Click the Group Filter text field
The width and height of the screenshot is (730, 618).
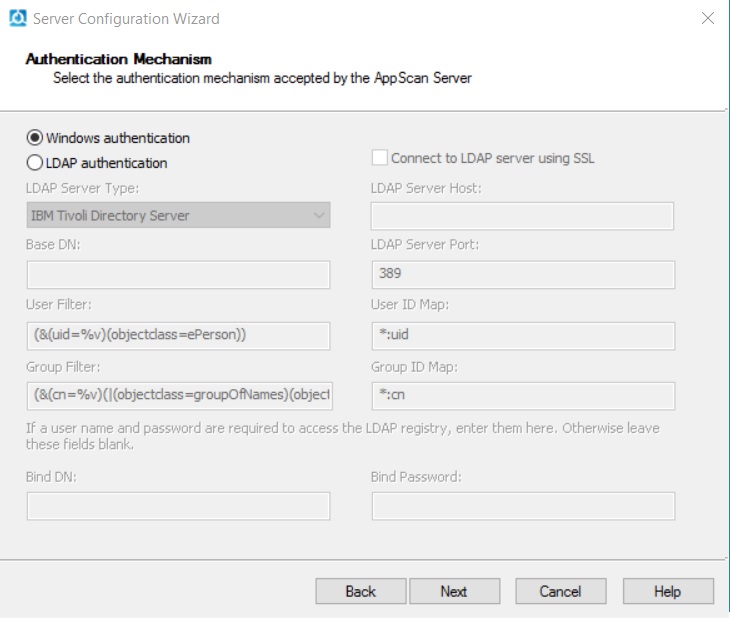178,395
